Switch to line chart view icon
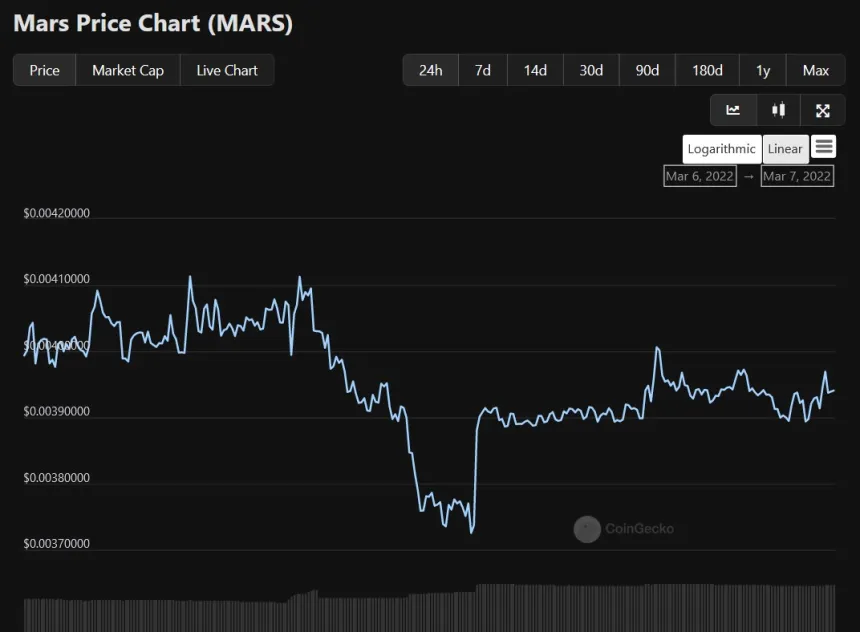This screenshot has width=860, height=632. click(x=733, y=110)
